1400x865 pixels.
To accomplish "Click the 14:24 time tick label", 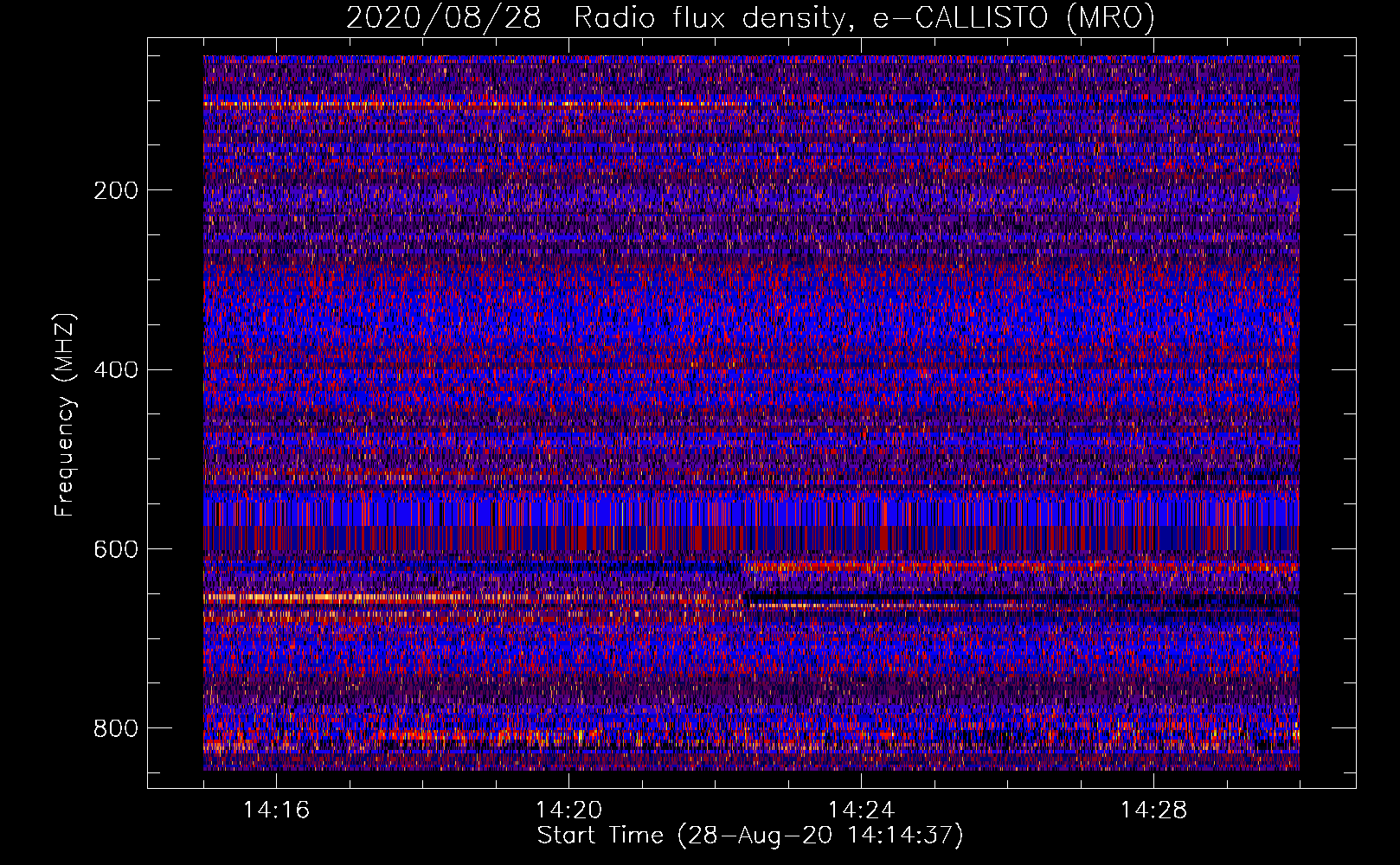I will pos(861,811).
